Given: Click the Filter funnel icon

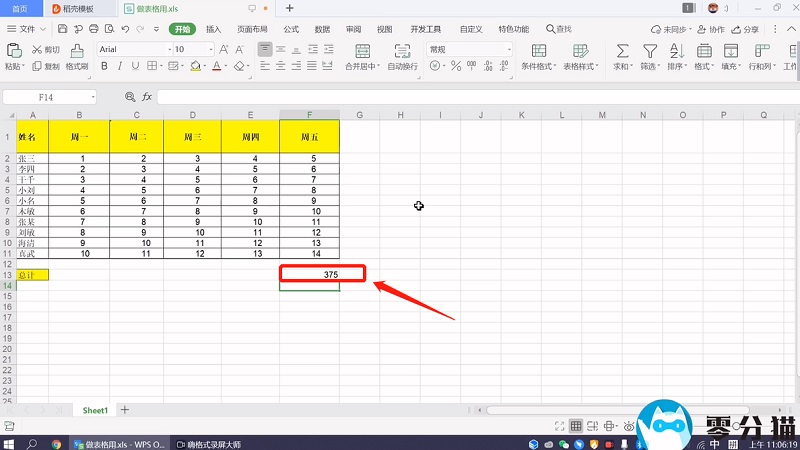Looking at the screenshot, I should pos(649,50).
